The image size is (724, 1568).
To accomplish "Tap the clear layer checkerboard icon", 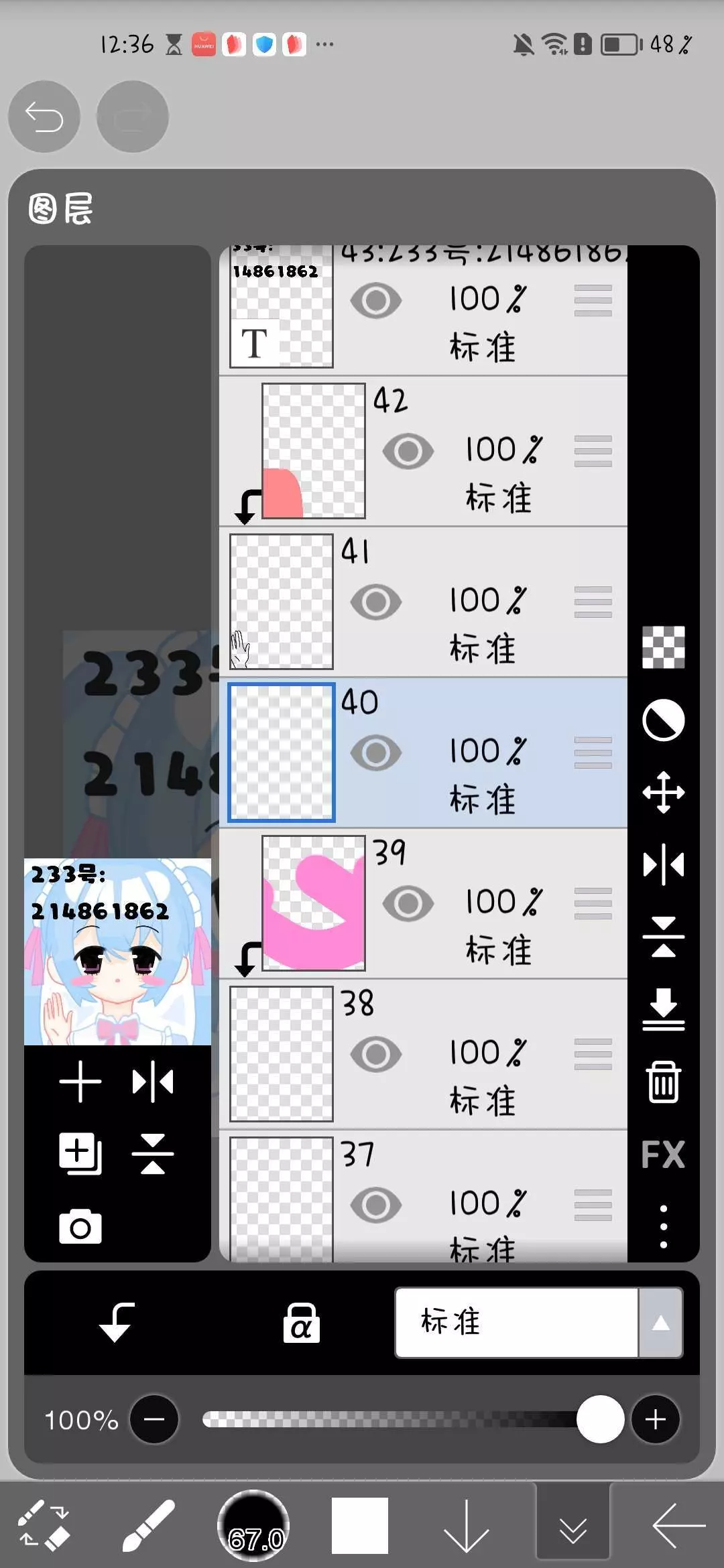I will point(663,647).
